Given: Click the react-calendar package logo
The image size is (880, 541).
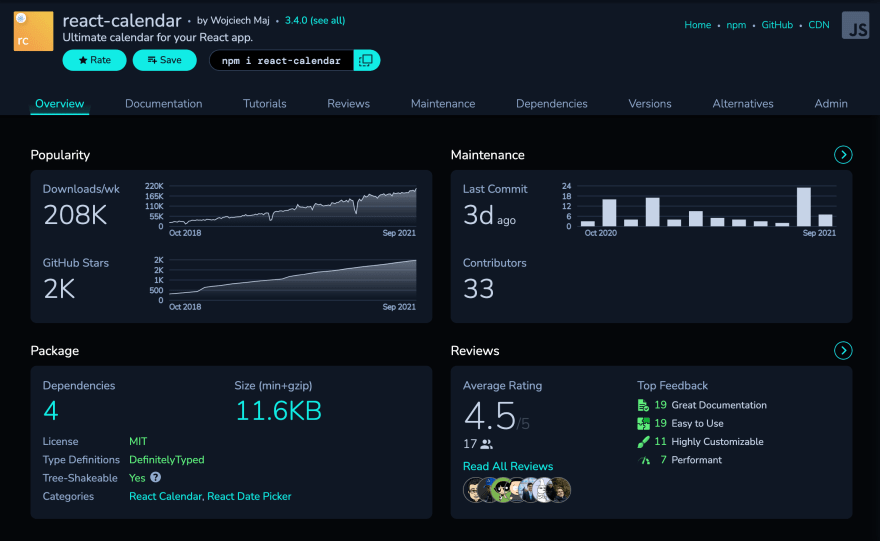Looking at the screenshot, I should [x=34, y=31].
